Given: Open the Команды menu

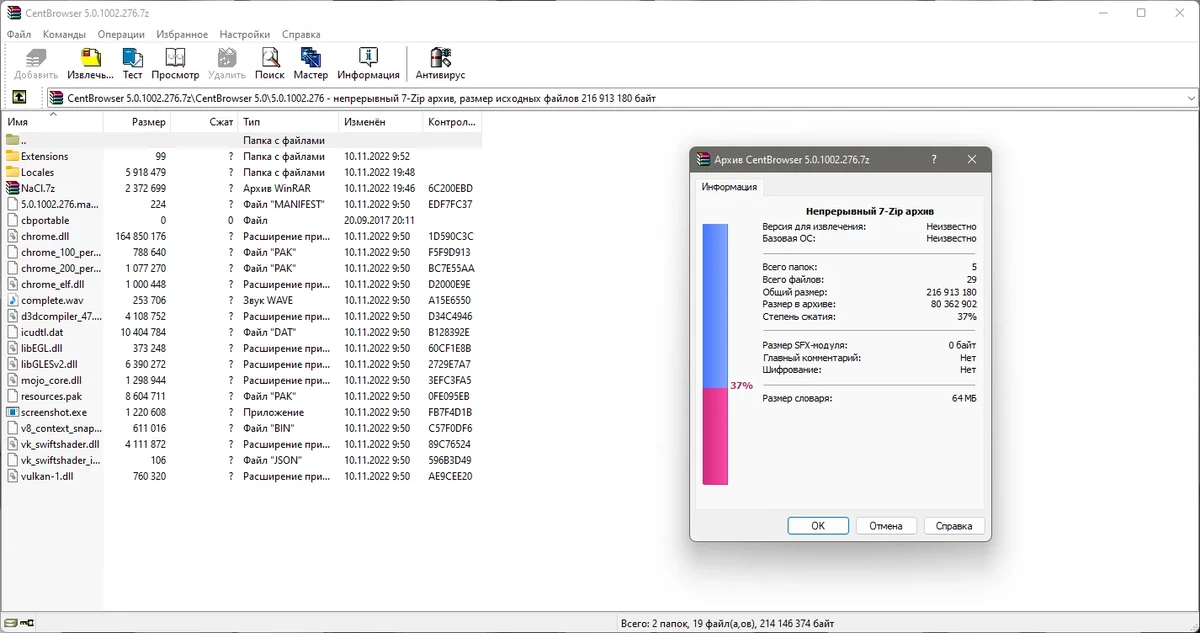Looking at the screenshot, I should (64, 34).
